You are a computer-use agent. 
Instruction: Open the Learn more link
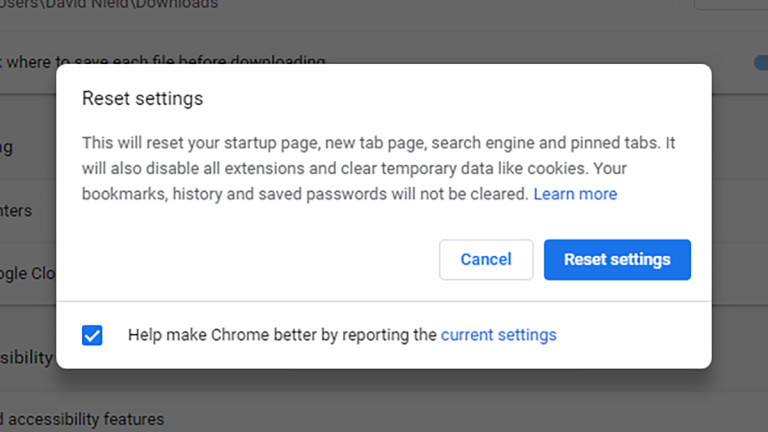(x=575, y=194)
